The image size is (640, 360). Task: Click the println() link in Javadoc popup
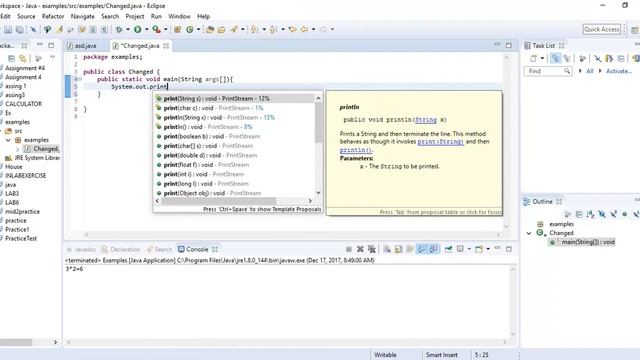pos(356,150)
